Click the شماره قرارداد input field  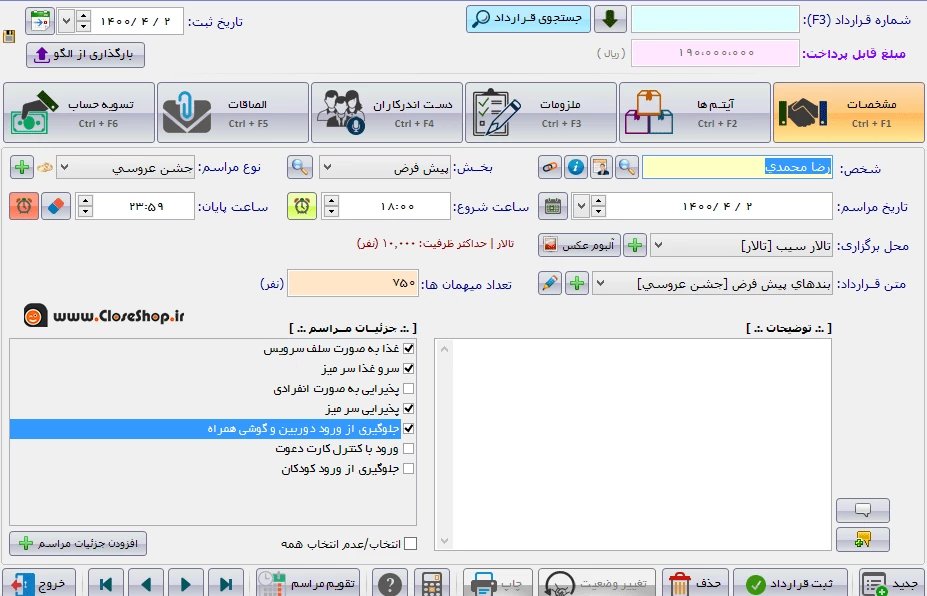[715, 20]
